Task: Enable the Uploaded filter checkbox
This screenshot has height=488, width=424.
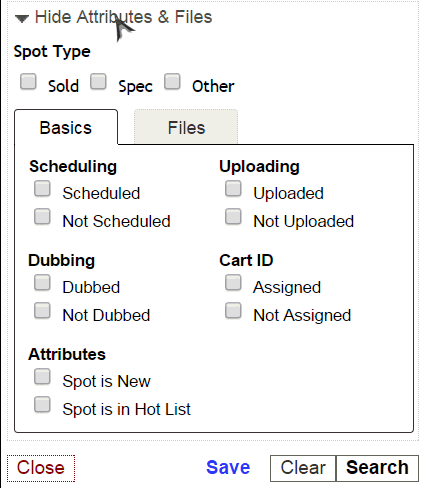Action: (x=233, y=189)
